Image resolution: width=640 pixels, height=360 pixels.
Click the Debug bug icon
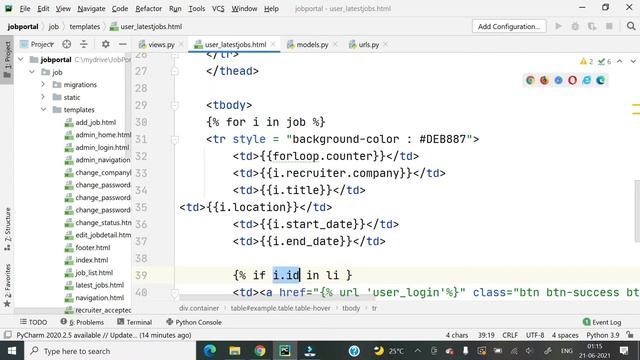point(575,27)
